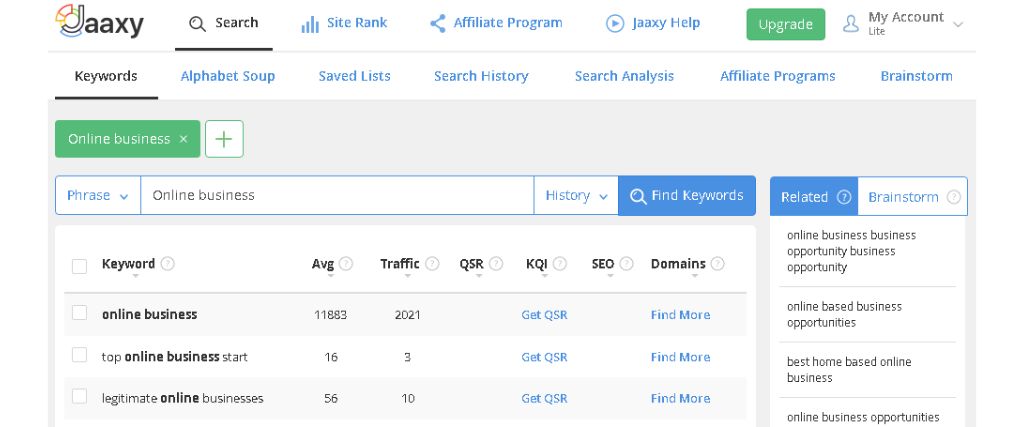
Task: Click the Find Keywords button
Action: [687, 195]
